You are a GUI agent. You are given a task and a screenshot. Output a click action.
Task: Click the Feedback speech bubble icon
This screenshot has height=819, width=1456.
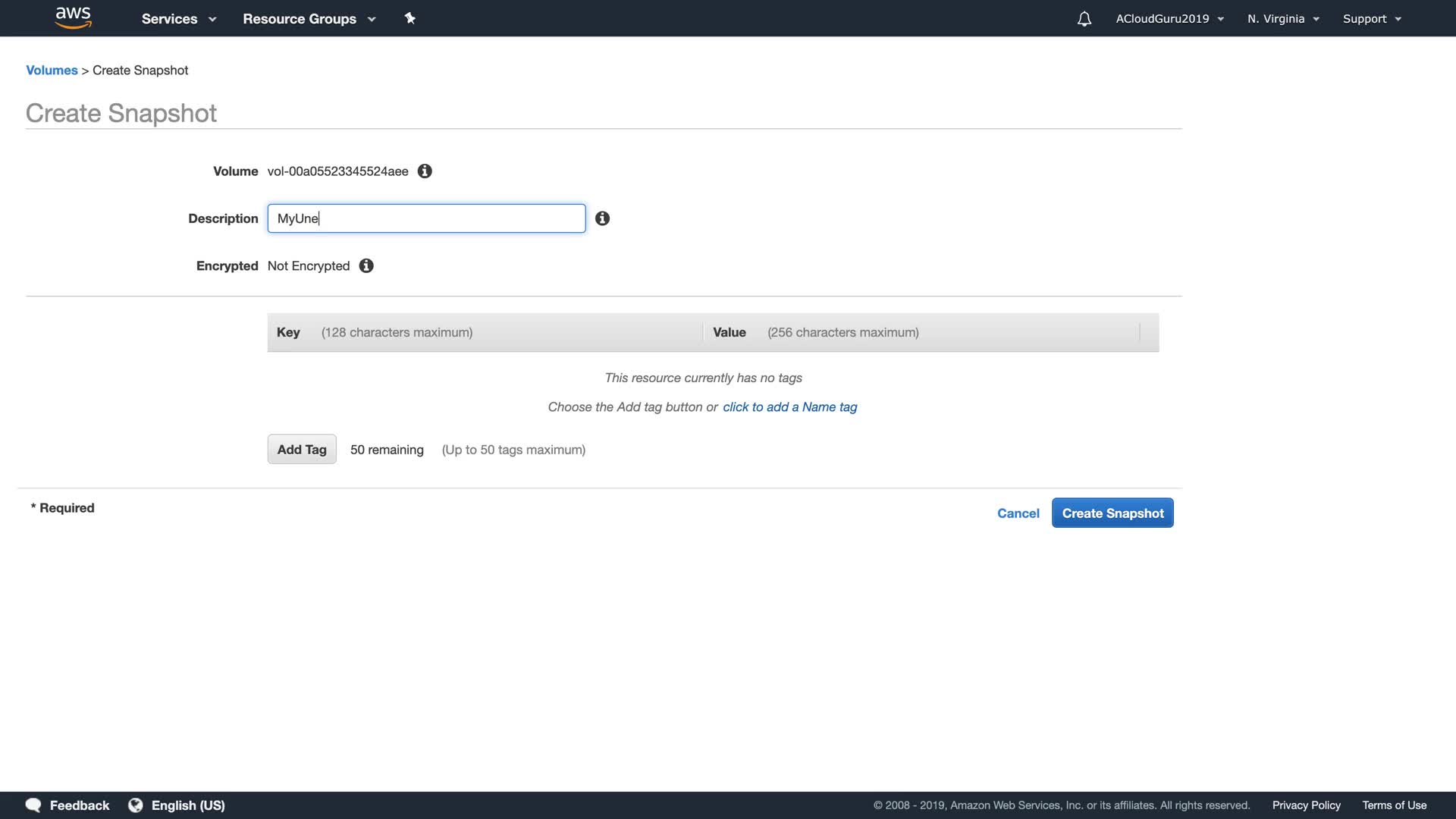33,805
